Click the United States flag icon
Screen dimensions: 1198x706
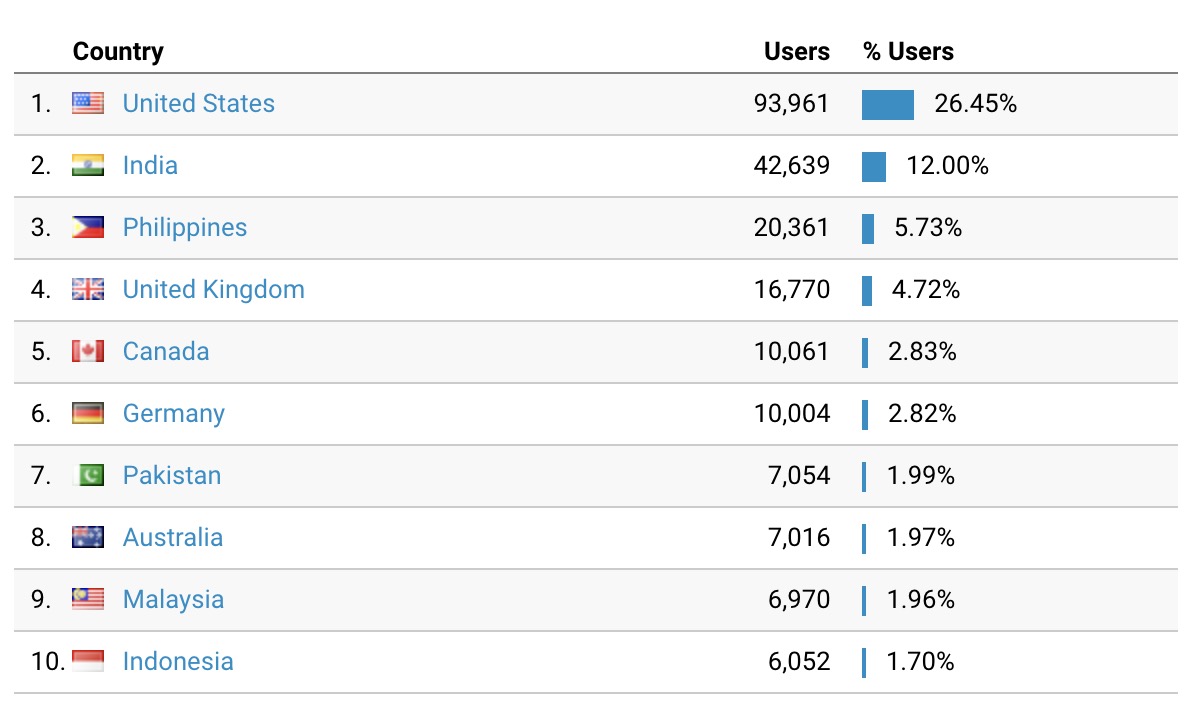pos(88,103)
